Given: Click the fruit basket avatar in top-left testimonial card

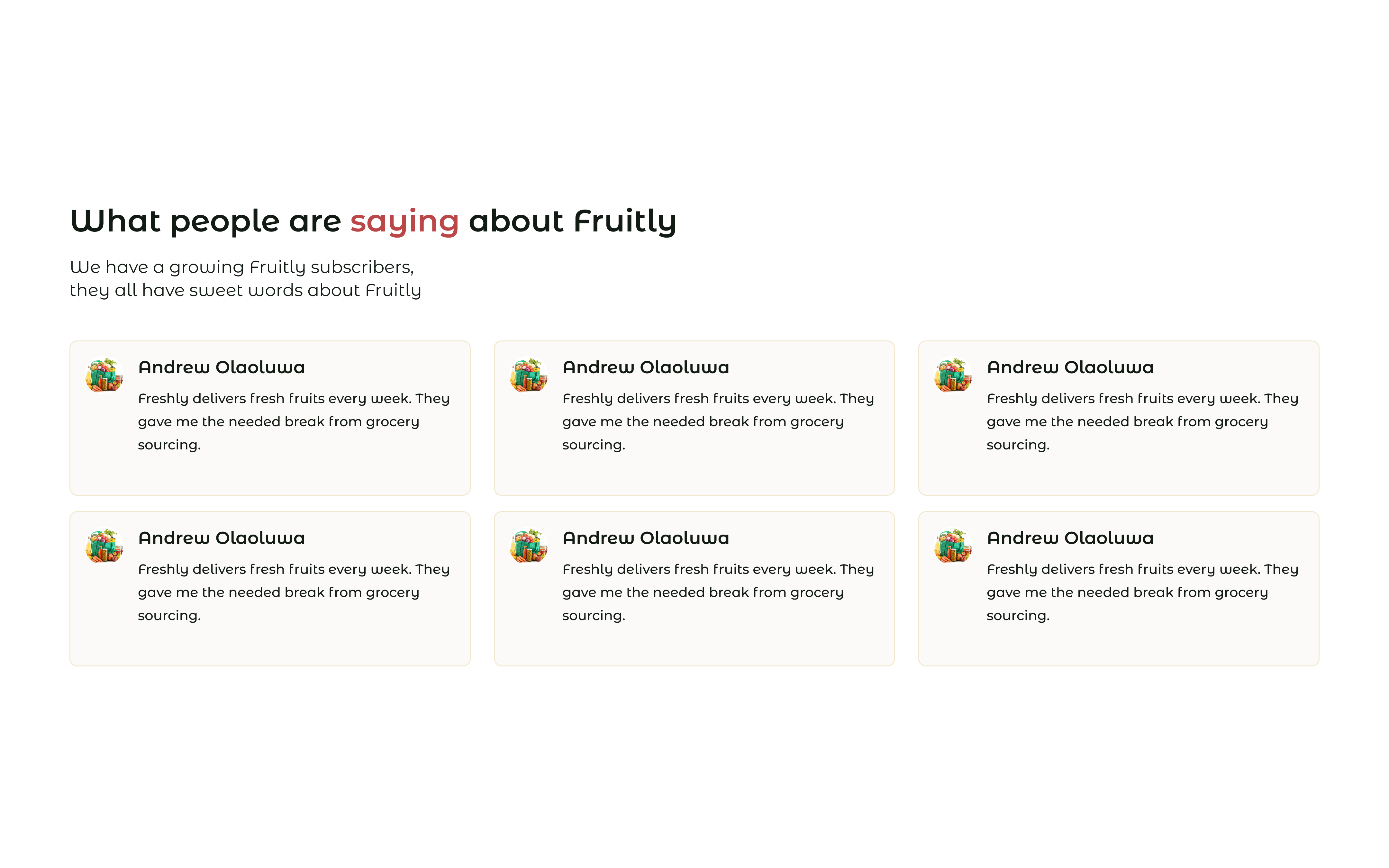Looking at the screenshot, I should pos(104,375).
